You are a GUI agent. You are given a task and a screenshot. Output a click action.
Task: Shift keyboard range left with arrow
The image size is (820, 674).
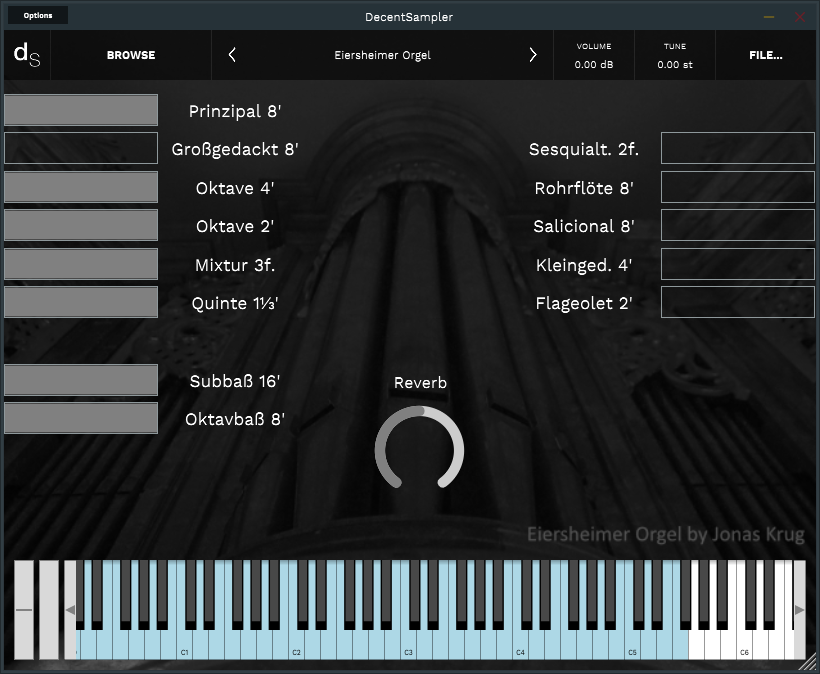coord(70,610)
